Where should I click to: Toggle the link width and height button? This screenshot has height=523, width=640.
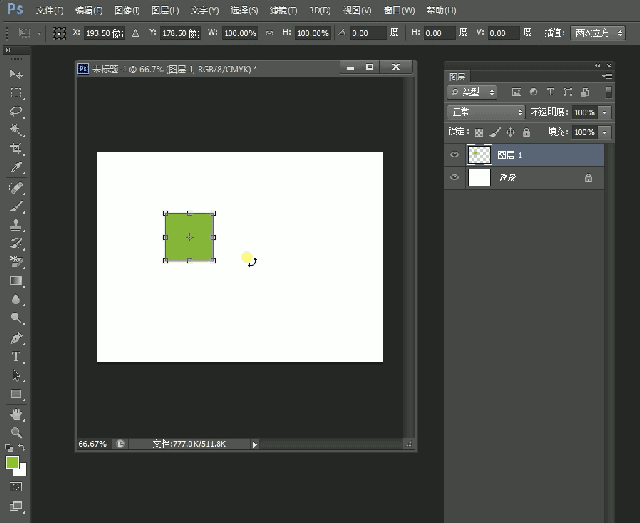click(269, 33)
